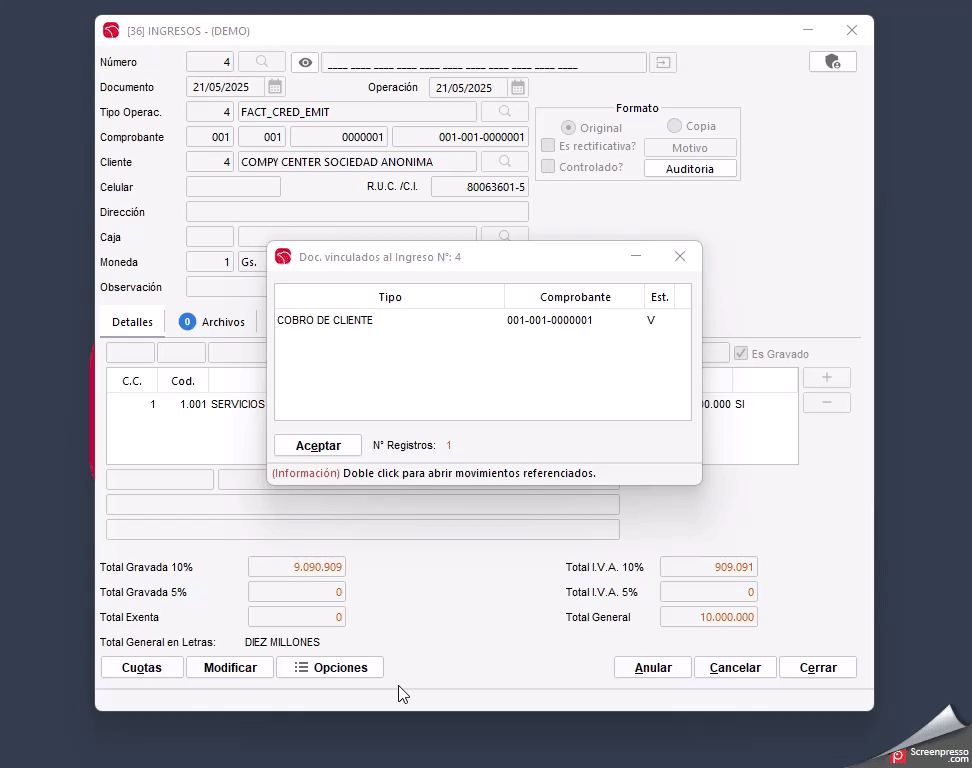This screenshot has height=768, width=972.
Task: Click the eye icon beside Número
Action: pos(305,63)
